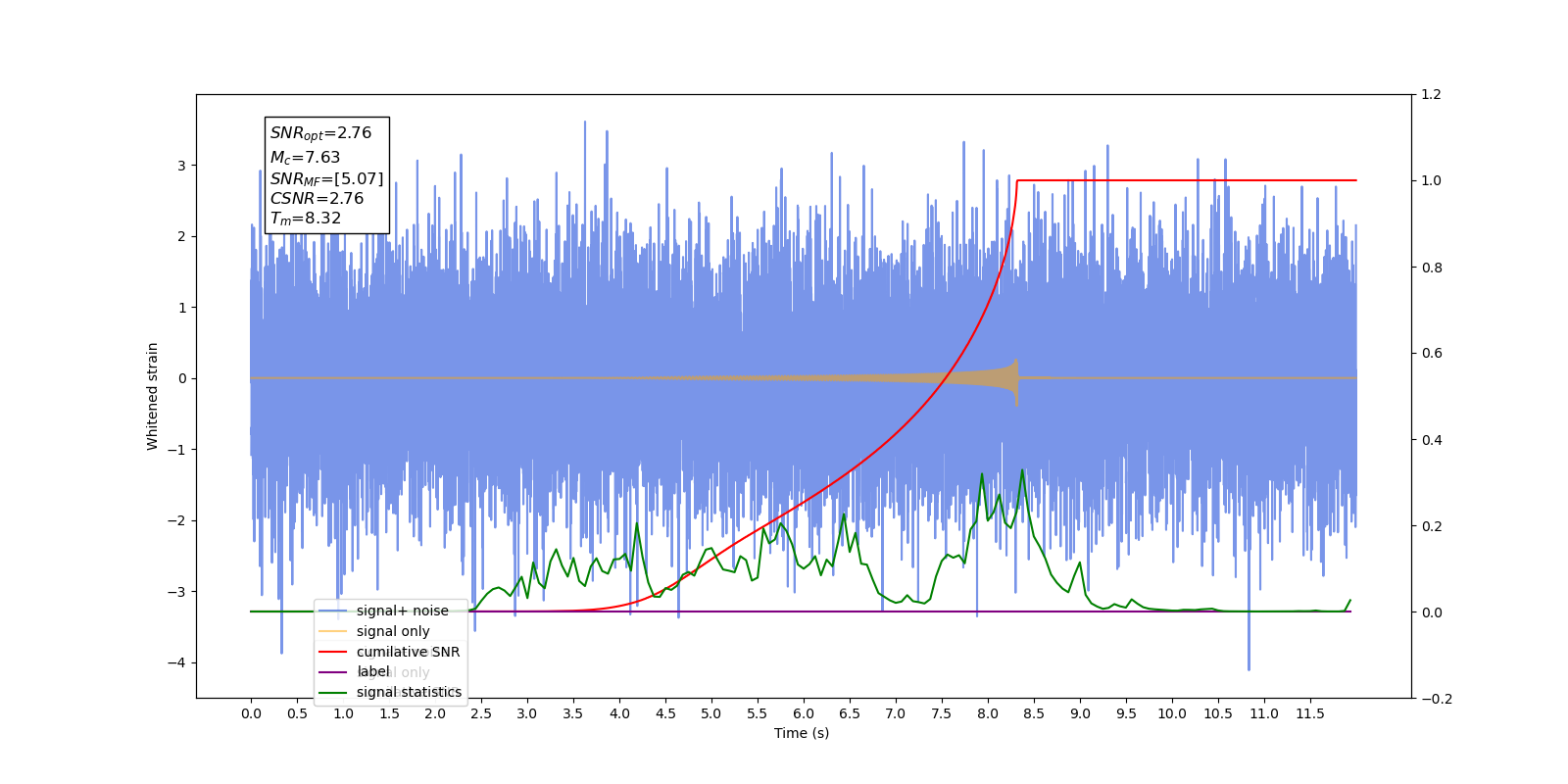The image size is (1568, 784).
Task: Click the 11.5 tick on the time axis
Action: coord(1310,713)
